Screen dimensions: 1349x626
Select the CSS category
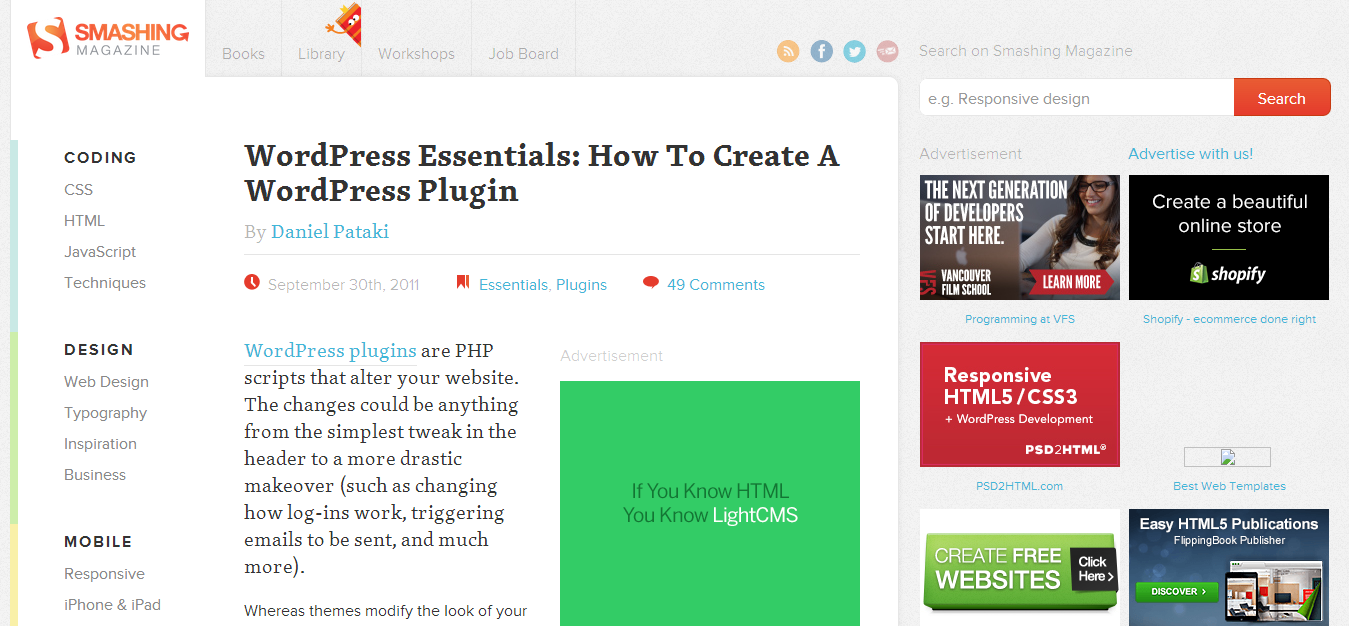pos(78,189)
